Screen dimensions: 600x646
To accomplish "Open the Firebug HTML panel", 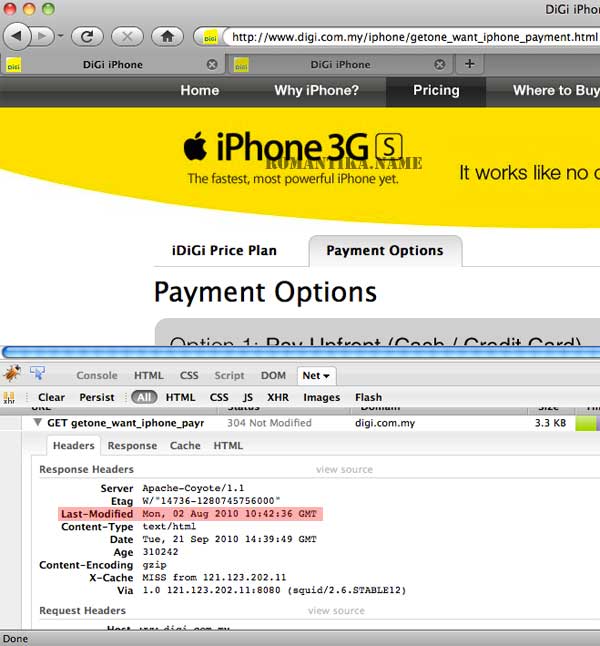I will click(149, 375).
